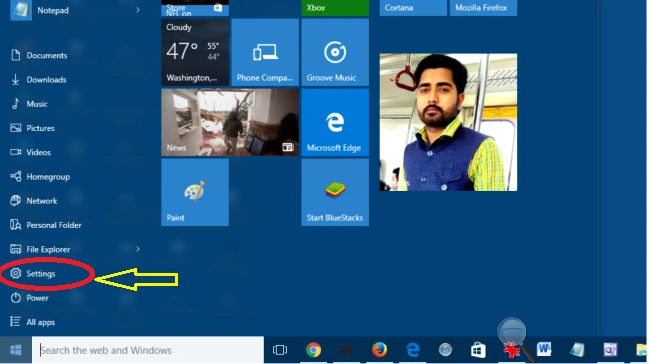Open Edge from the taskbar
Screen dimensions: 650x364
pyautogui.click(x=412, y=350)
